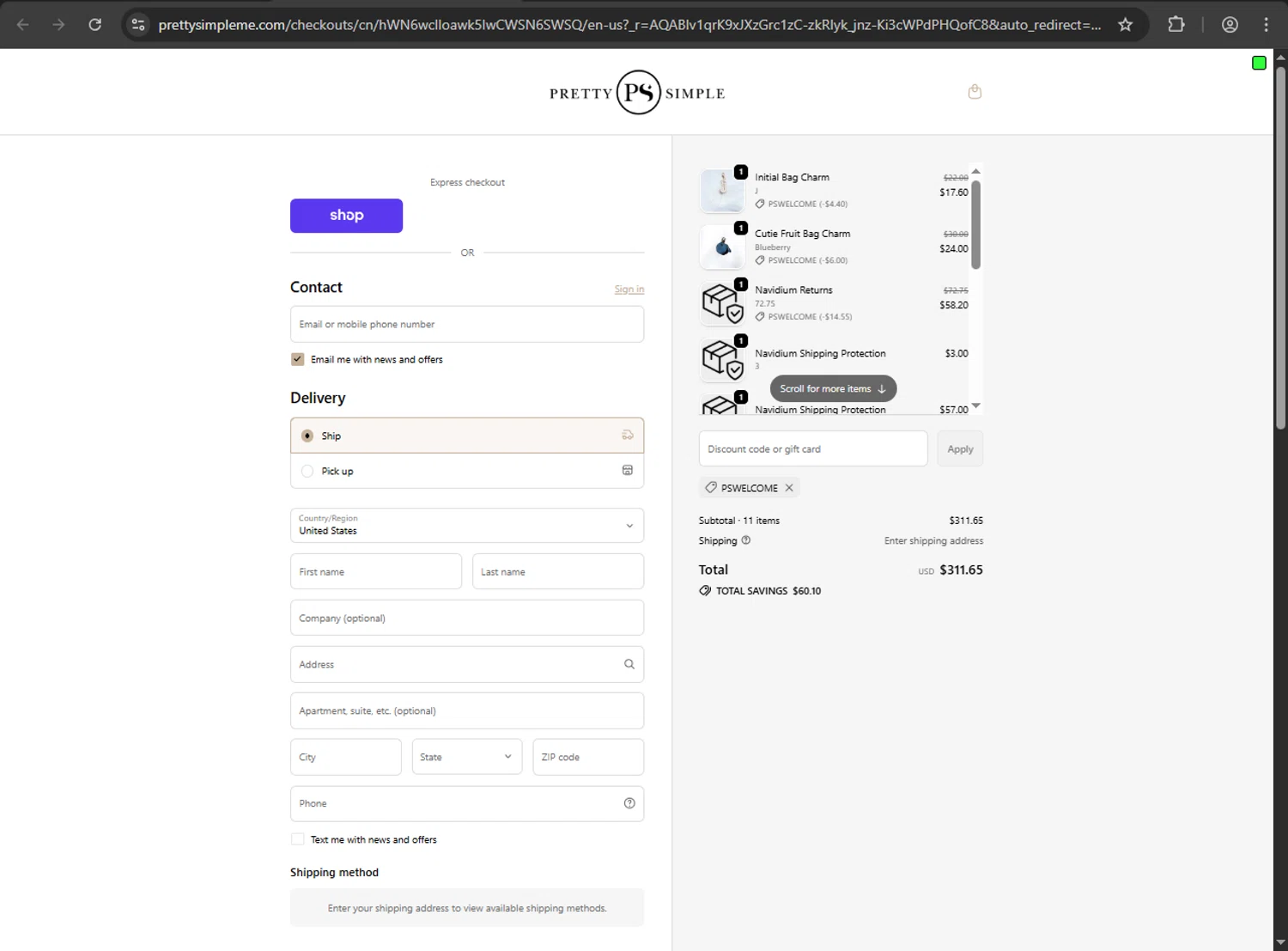Bookmark this page with the star icon
Screen dimensions: 1288x951
point(1125,24)
